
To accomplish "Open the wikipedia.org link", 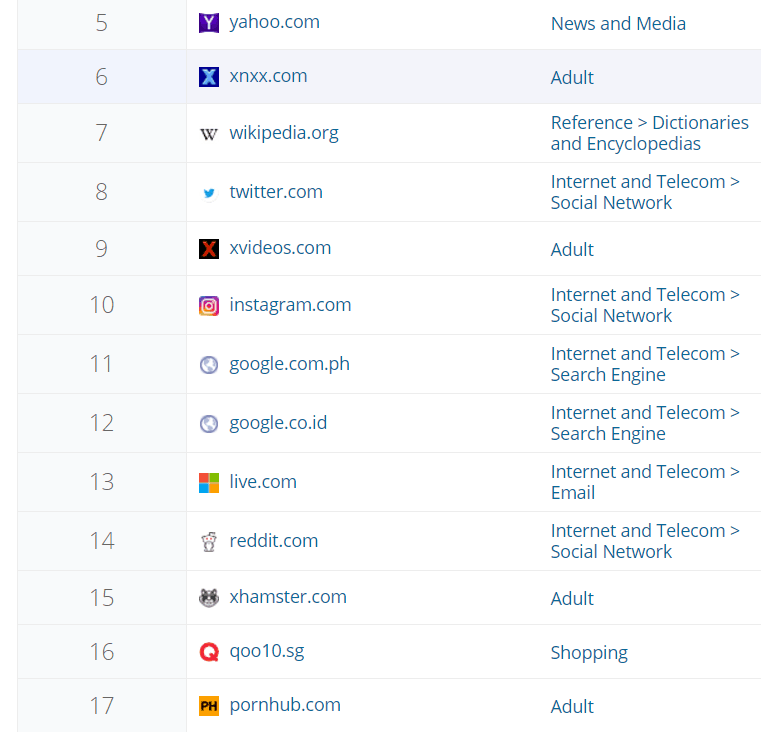I will click(284, 133).
